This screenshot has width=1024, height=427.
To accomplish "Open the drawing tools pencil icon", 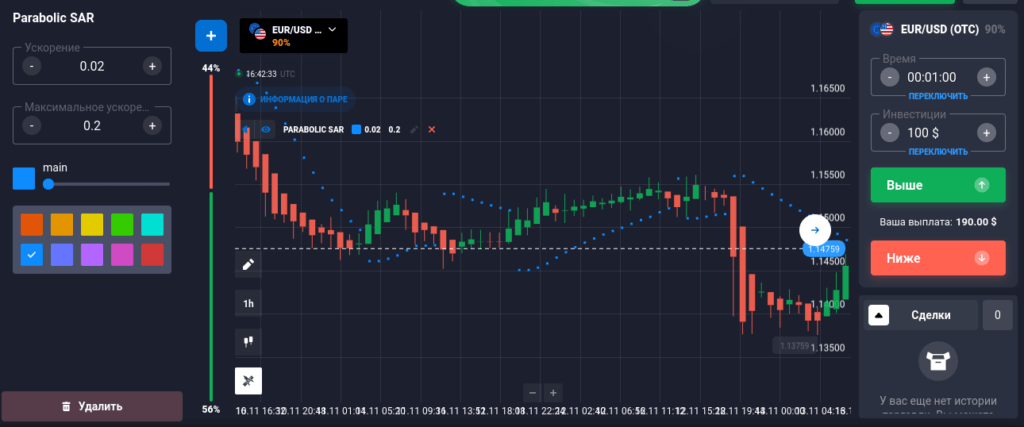I will 248,264.
